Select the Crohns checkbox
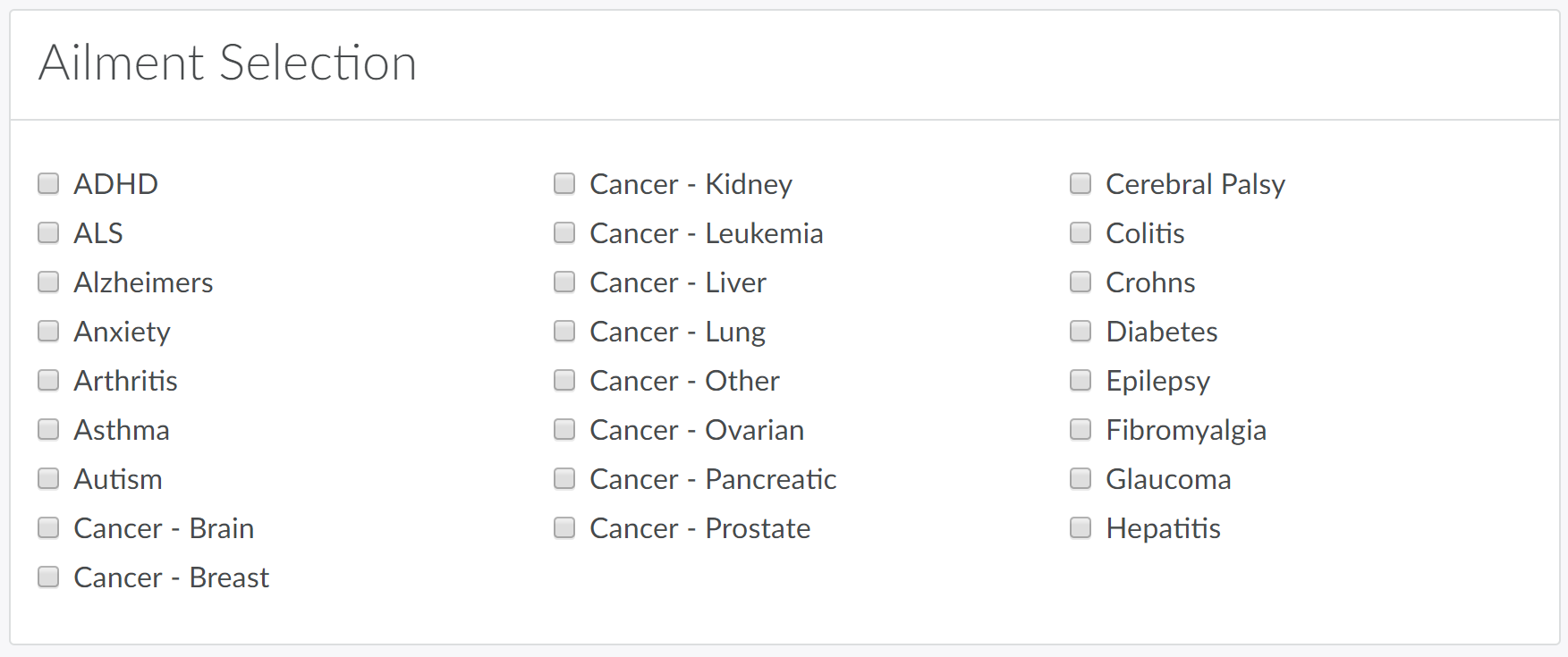This screenshot has width=1568, height=657. coord(1081,282)
